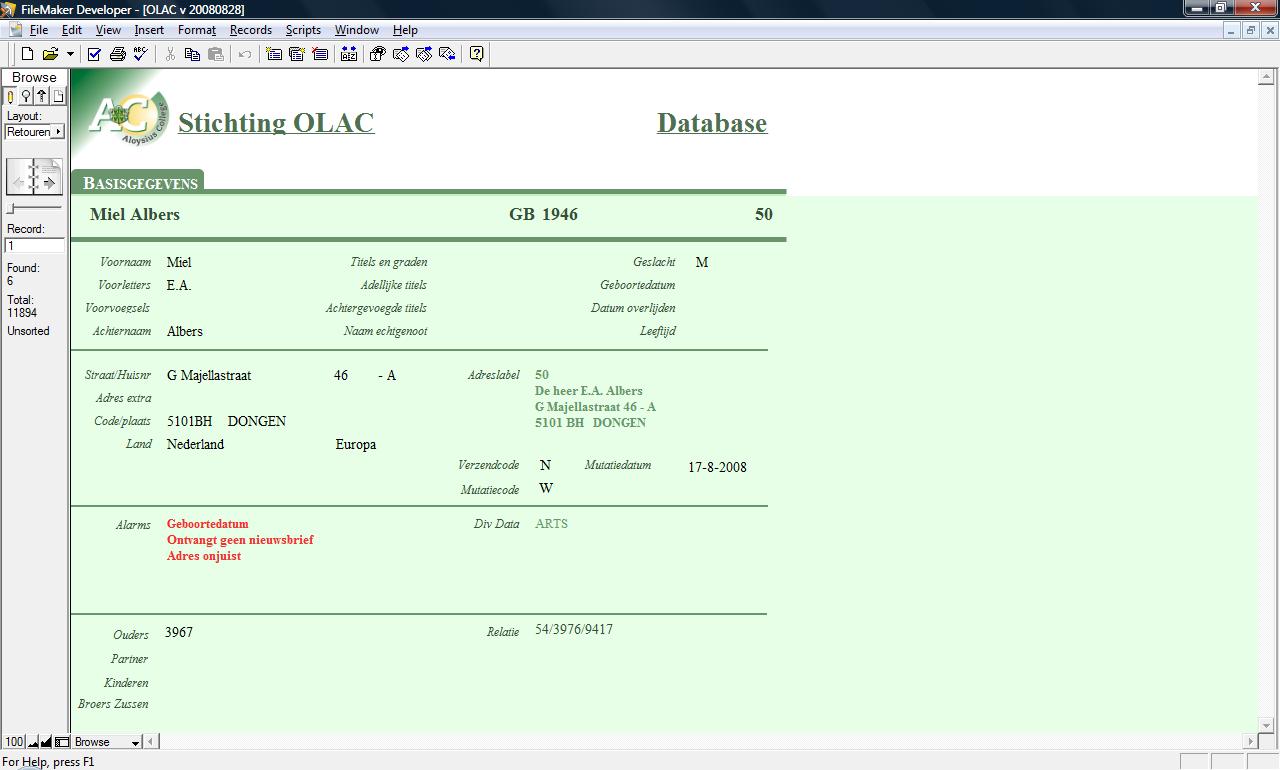Screen dimensions: 1280x770
Task: Click the Show All Records toolbar icon
Action: pyautogui.click(x=377, y=54)
